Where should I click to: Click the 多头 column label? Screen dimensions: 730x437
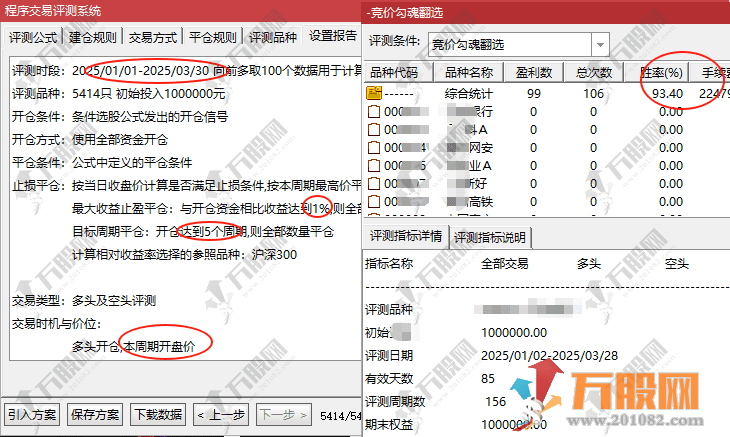point(589,264)
